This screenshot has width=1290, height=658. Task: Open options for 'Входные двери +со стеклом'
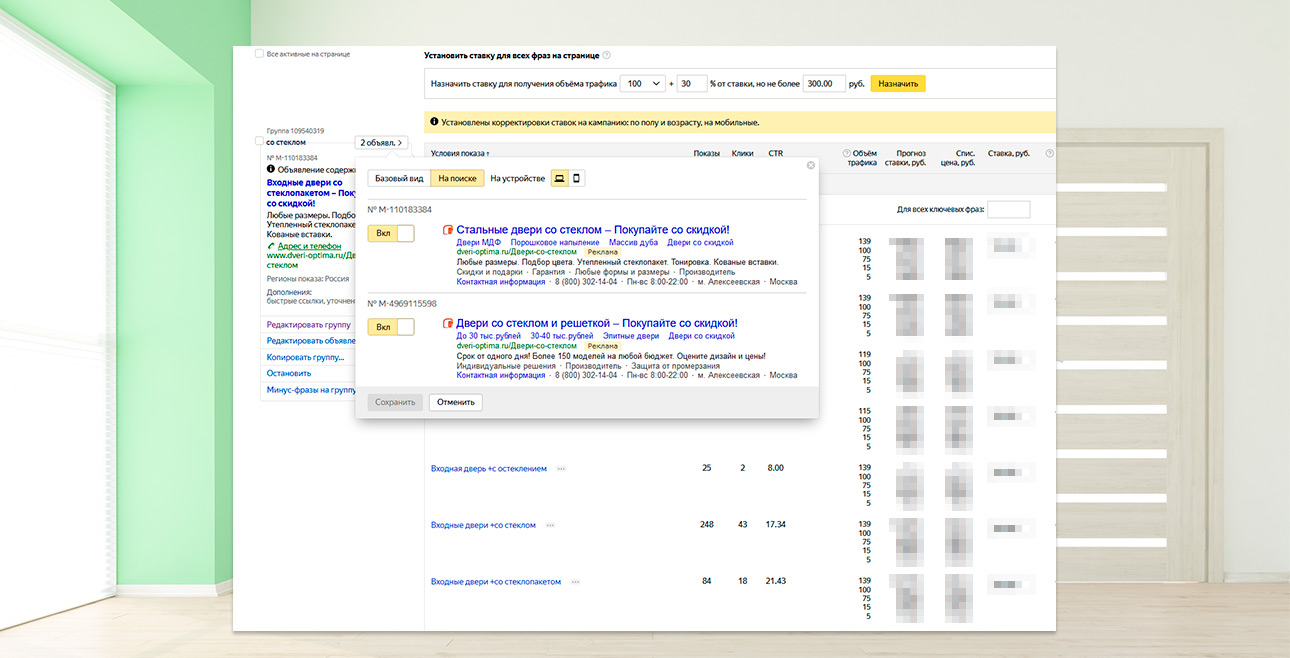click(550, 525)
